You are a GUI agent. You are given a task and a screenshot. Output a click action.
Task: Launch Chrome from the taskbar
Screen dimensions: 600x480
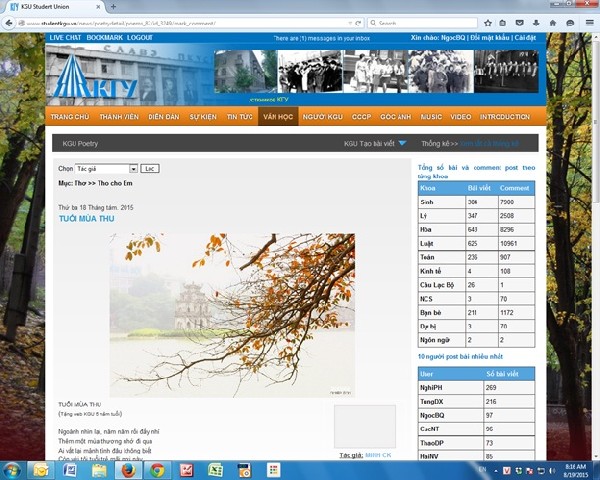157,470
